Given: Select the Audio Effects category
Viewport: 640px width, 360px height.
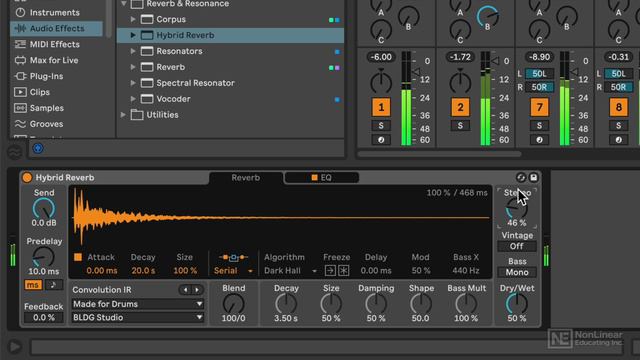Looking at the screenshot, I should click(x=56, y=28).
